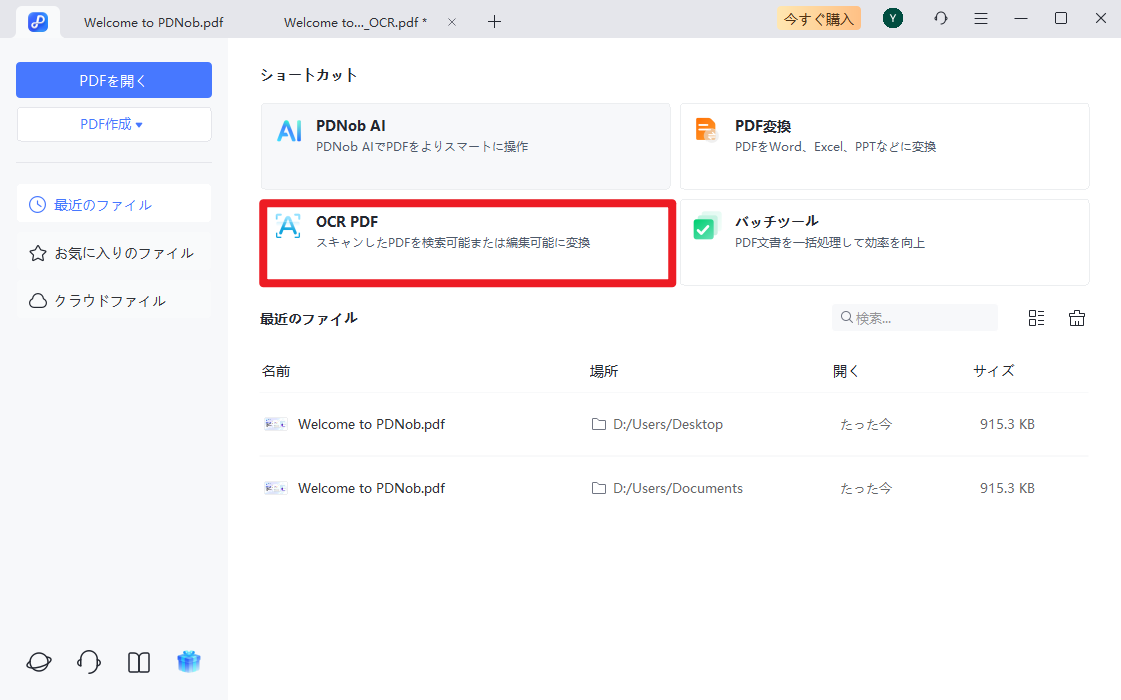Click the PDFを開く button
The image size is (1121, 700).
point(113,80)
